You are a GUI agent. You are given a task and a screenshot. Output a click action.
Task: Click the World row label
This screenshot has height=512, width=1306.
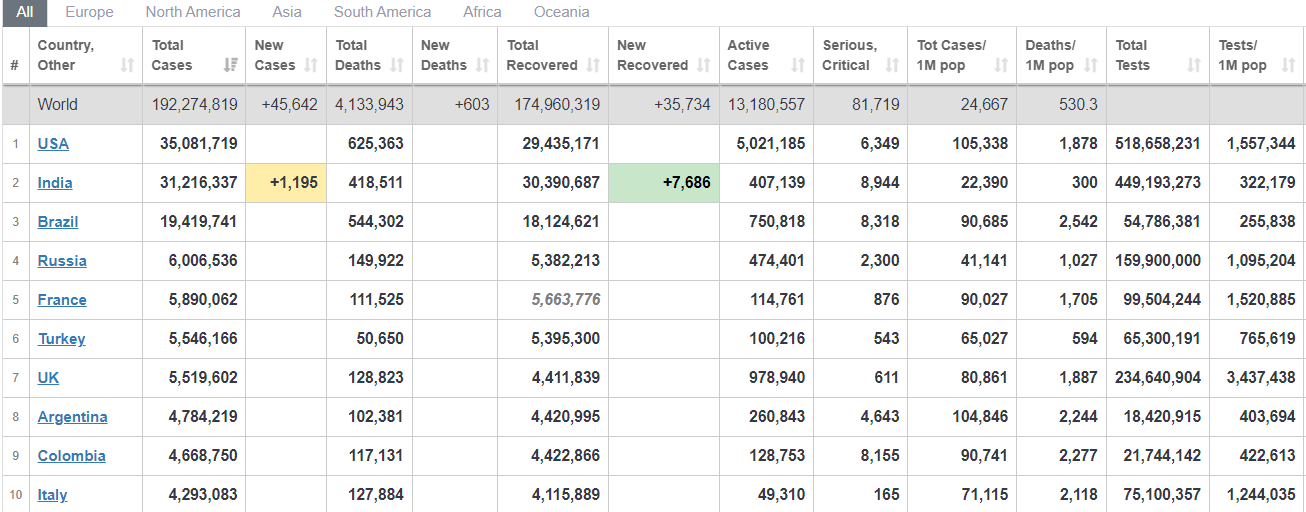pos(57,105)
